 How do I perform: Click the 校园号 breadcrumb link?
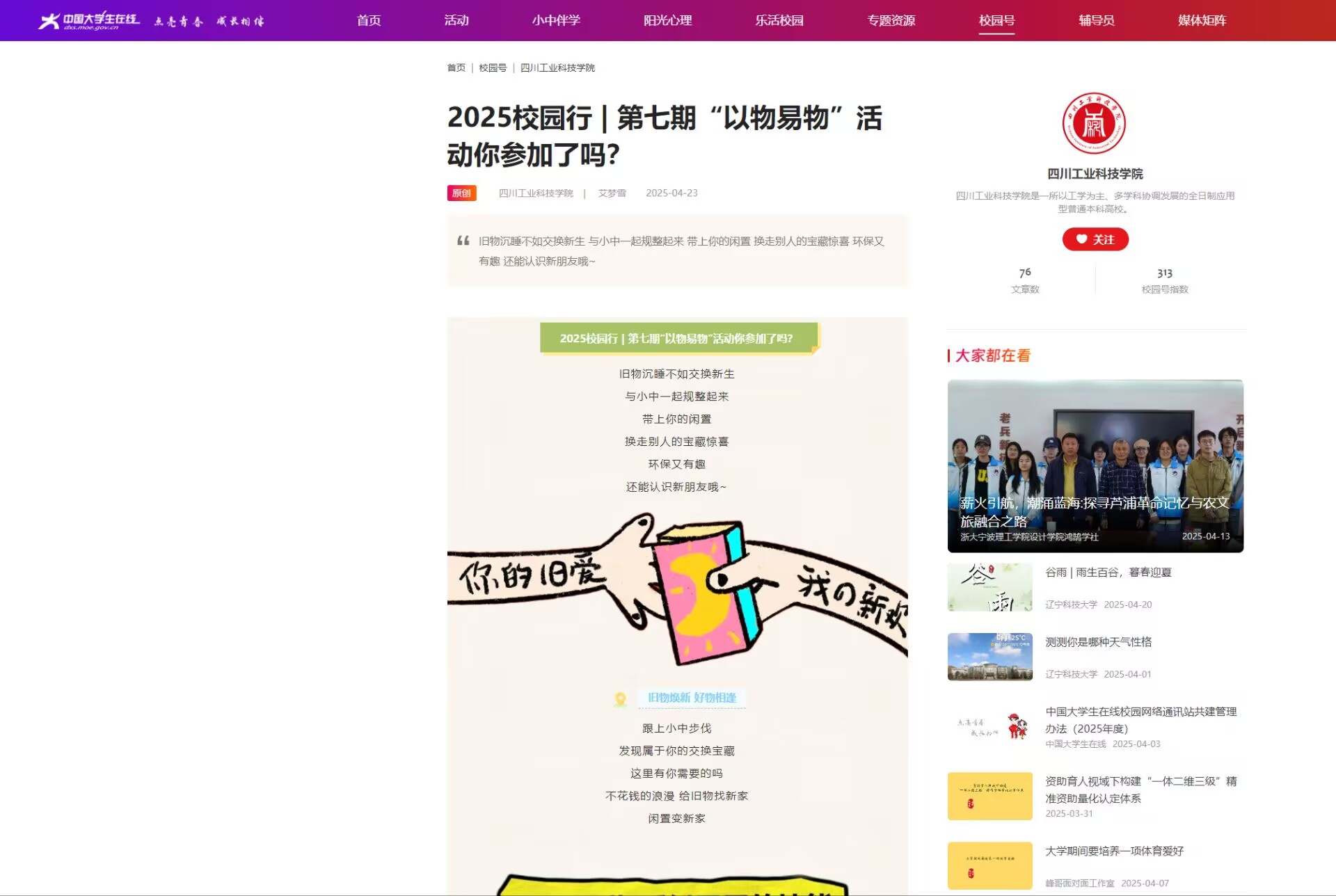pos(493,67)
